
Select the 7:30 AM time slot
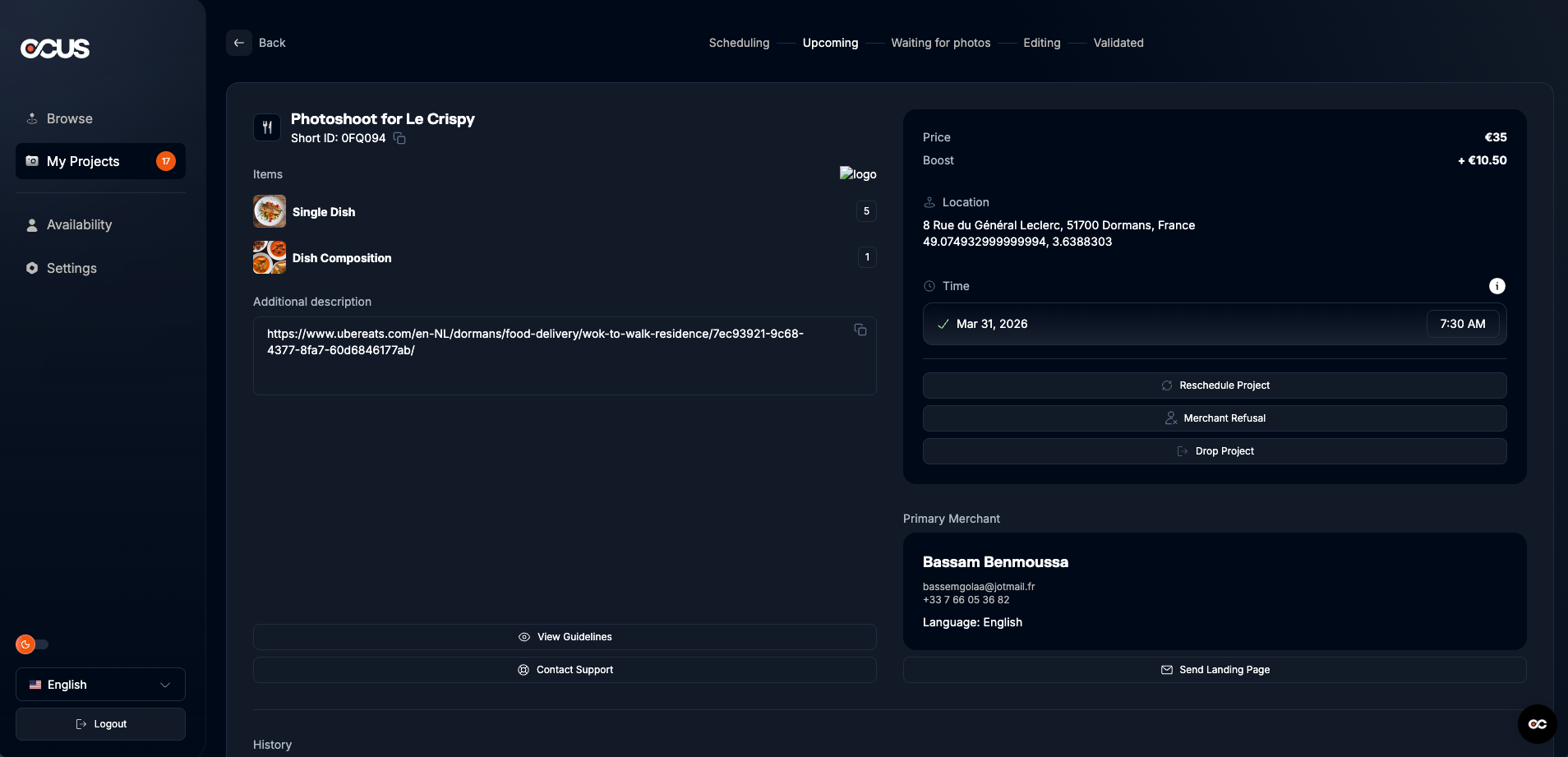[1462, 324]
